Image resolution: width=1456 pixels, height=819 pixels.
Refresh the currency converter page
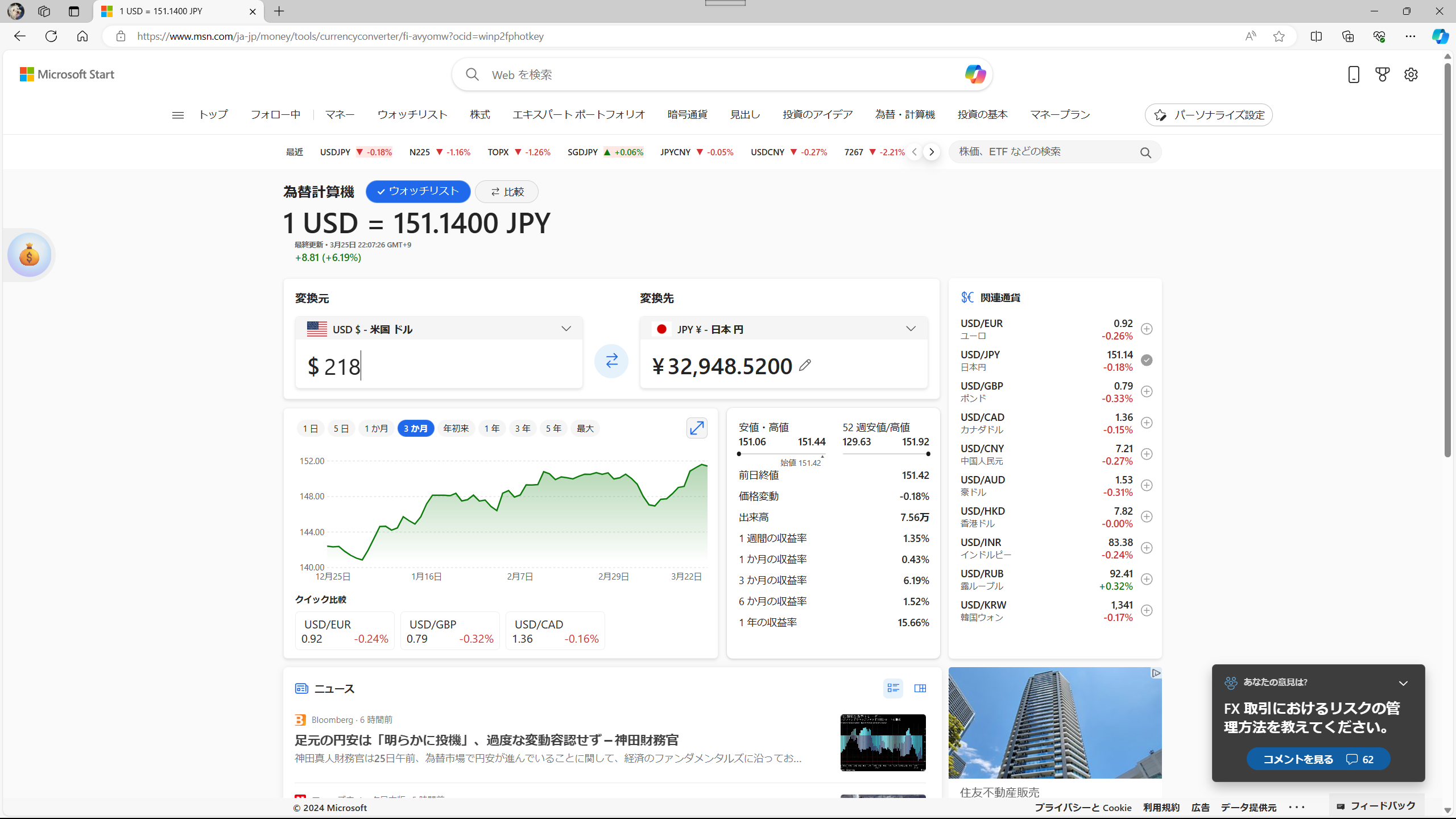tap(51, 36)
